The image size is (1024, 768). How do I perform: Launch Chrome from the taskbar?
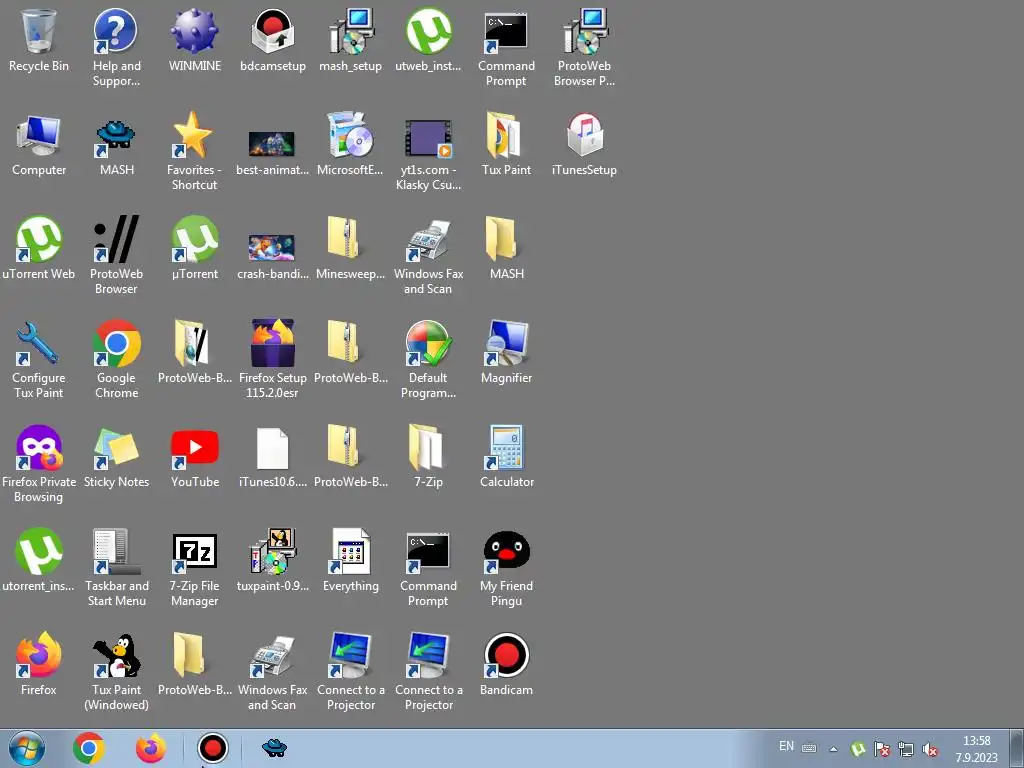click(x=89, y=748)
